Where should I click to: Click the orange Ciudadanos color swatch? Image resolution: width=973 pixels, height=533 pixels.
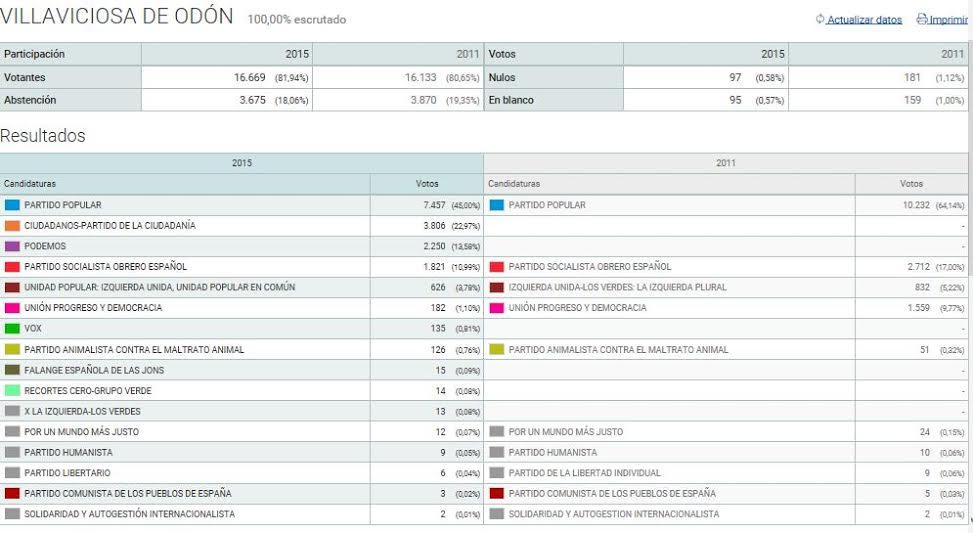click(x=12, y=226)
